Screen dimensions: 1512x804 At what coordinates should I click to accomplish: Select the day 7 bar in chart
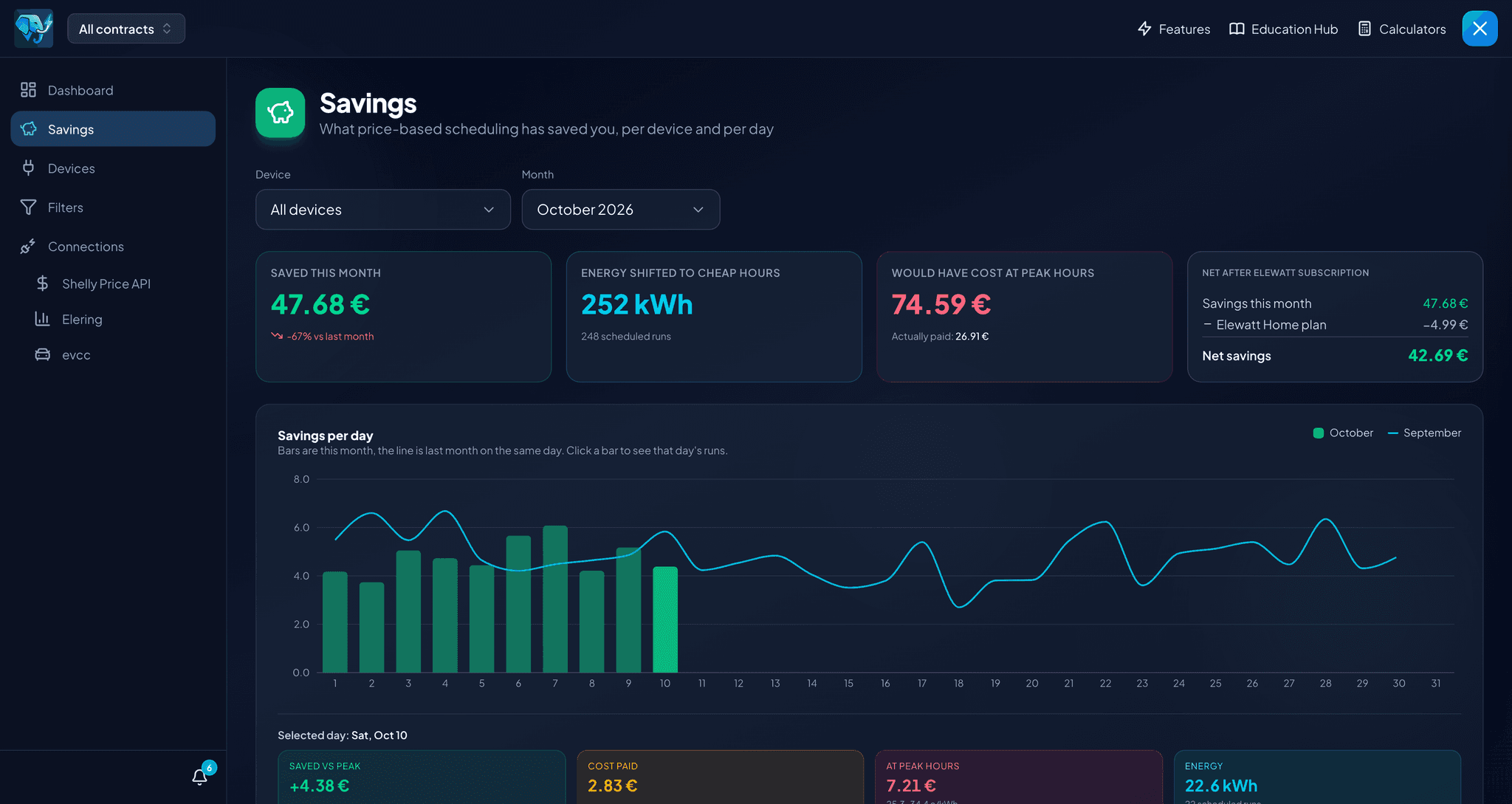pos(555,599)
